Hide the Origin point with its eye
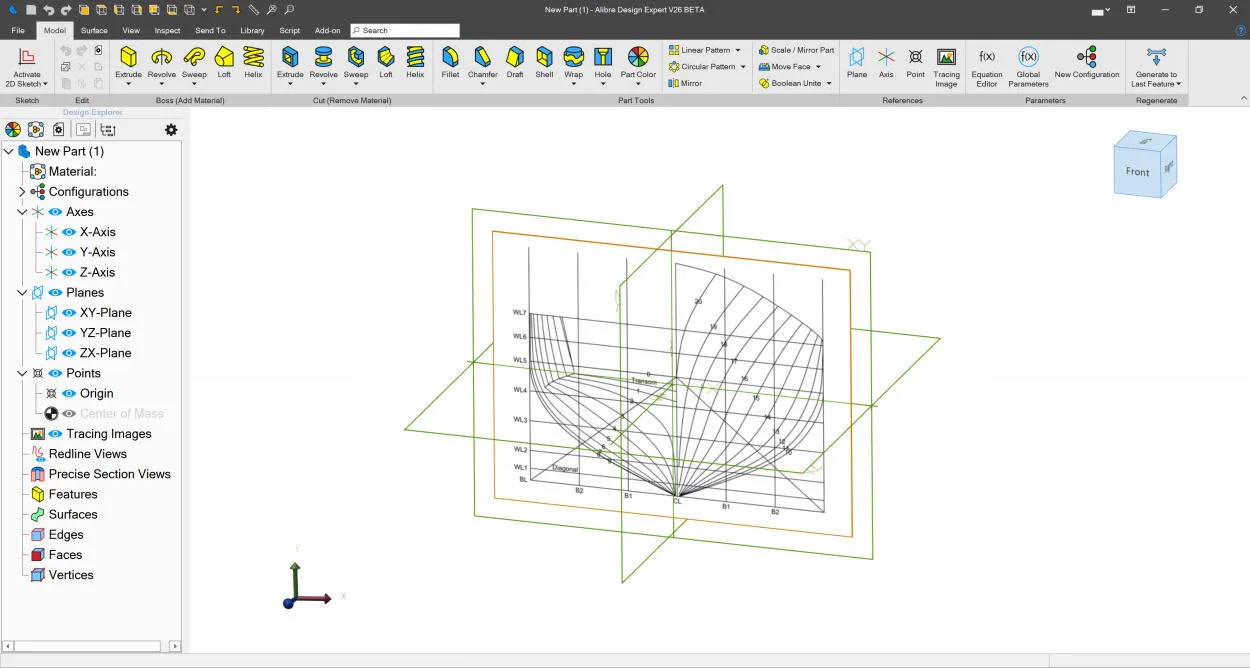 point(70,394)
